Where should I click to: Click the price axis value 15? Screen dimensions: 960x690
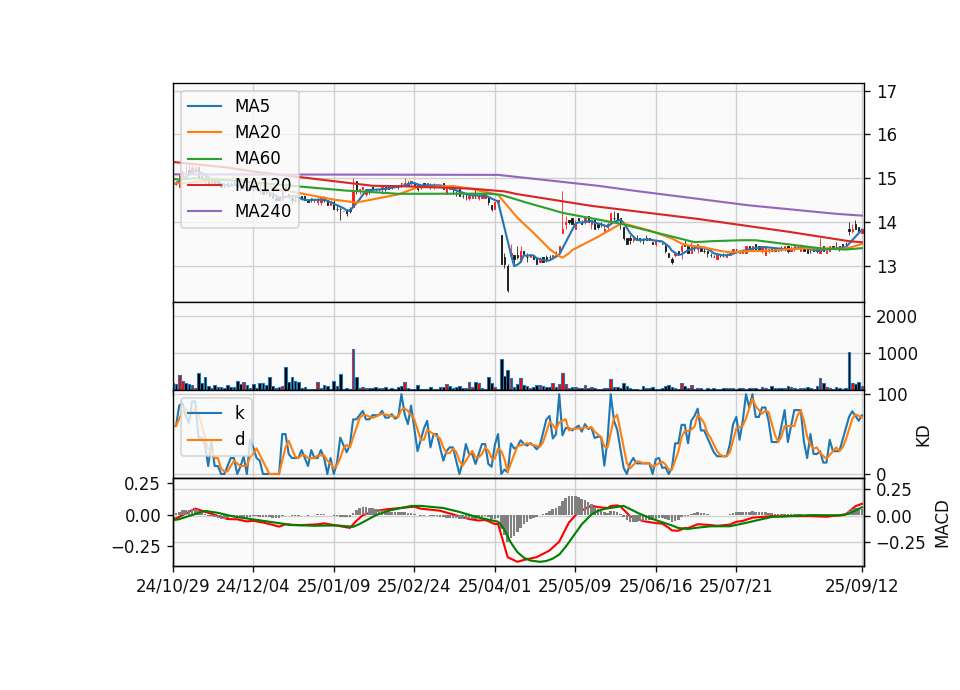point(887,179)
